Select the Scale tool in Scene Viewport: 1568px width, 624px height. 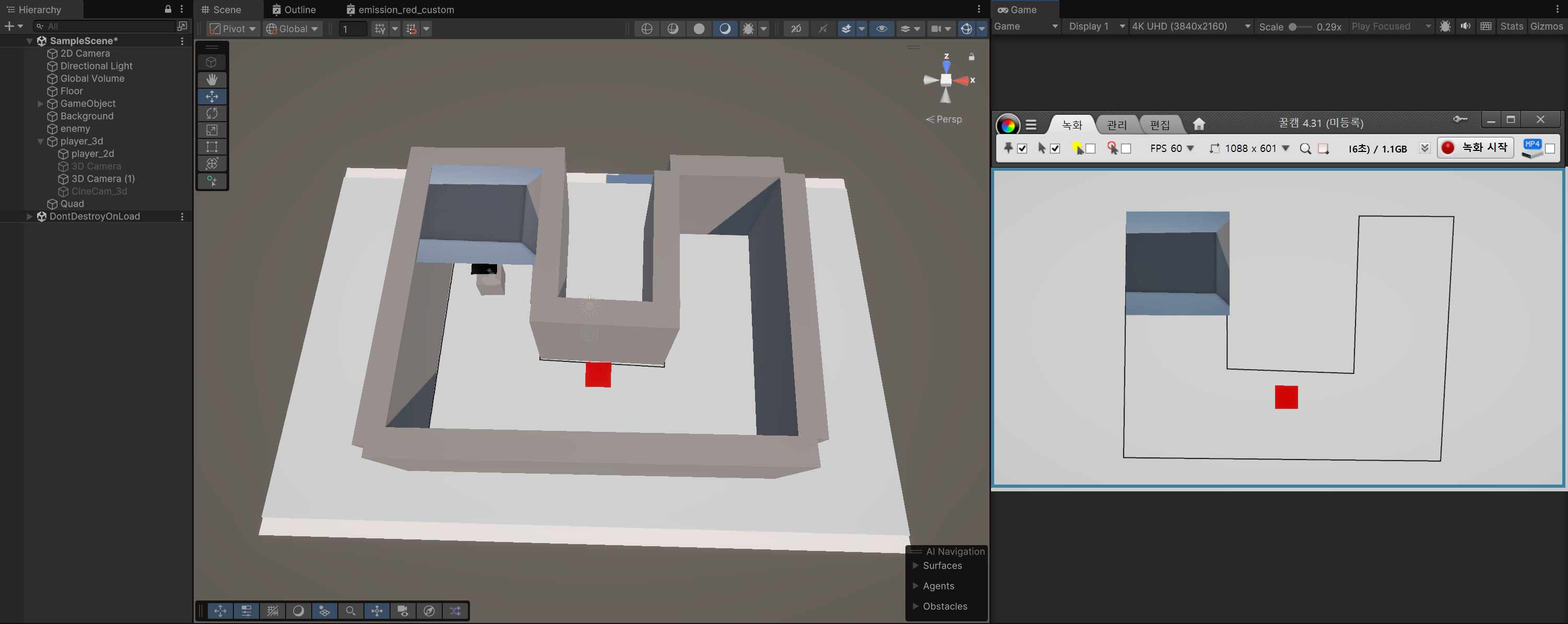click(x=212, y=130)
